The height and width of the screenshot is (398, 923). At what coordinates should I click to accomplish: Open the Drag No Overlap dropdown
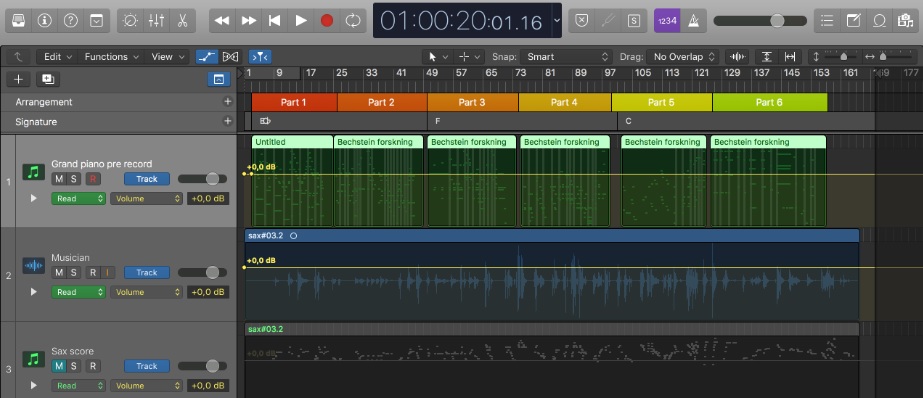(683, 57)
